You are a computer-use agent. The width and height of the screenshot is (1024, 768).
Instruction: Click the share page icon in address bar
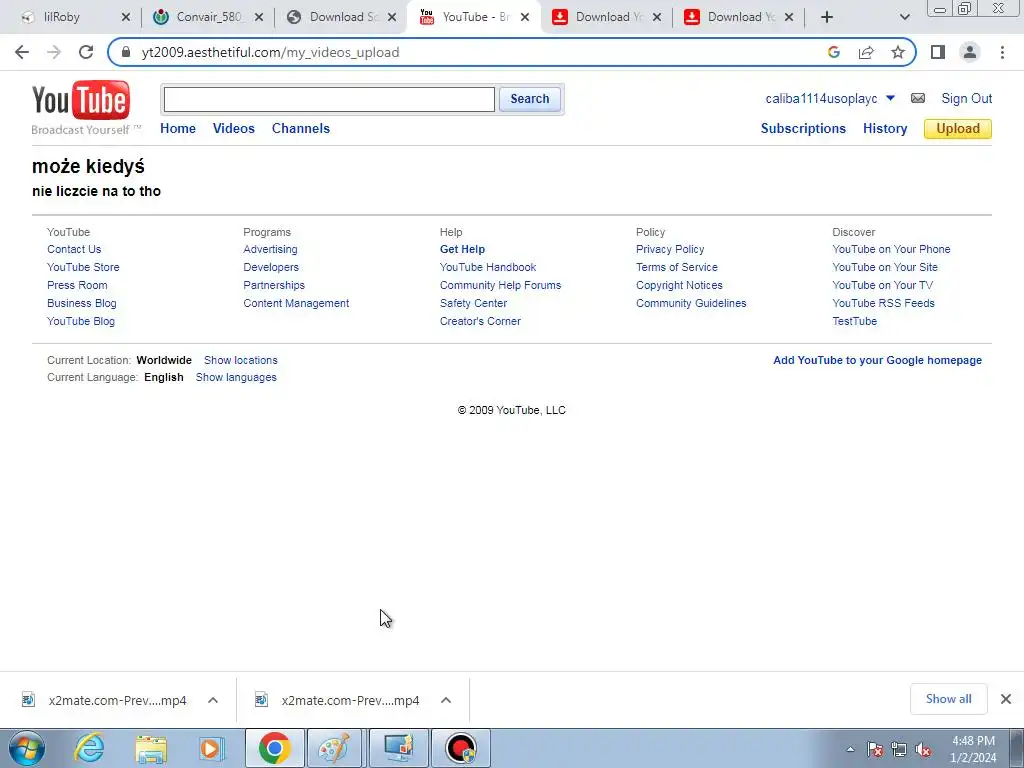click(x=866, y=52)
